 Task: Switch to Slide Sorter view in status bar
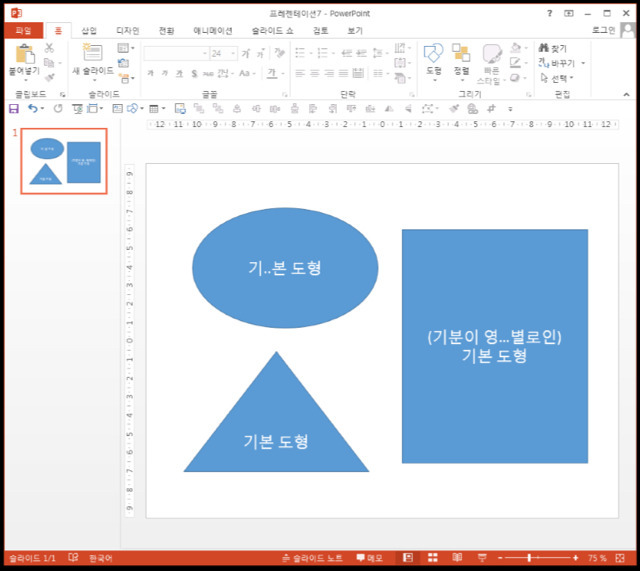(432, 557)
